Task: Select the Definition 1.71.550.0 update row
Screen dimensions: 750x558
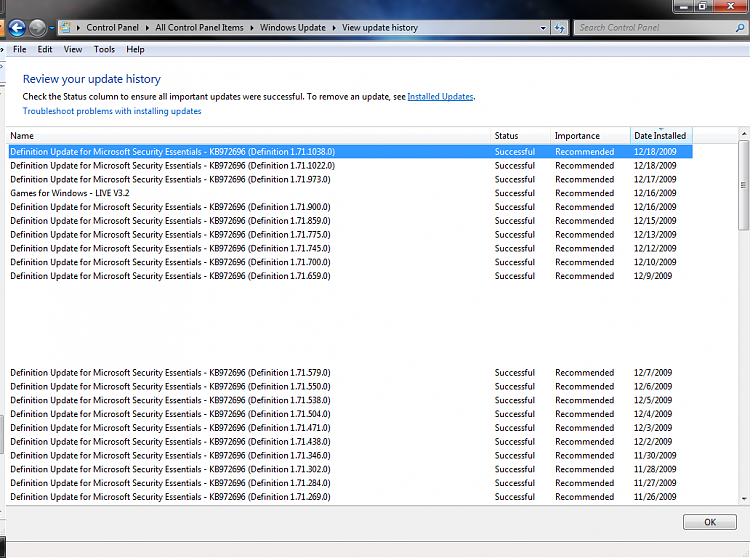Action: click(351, 386)
